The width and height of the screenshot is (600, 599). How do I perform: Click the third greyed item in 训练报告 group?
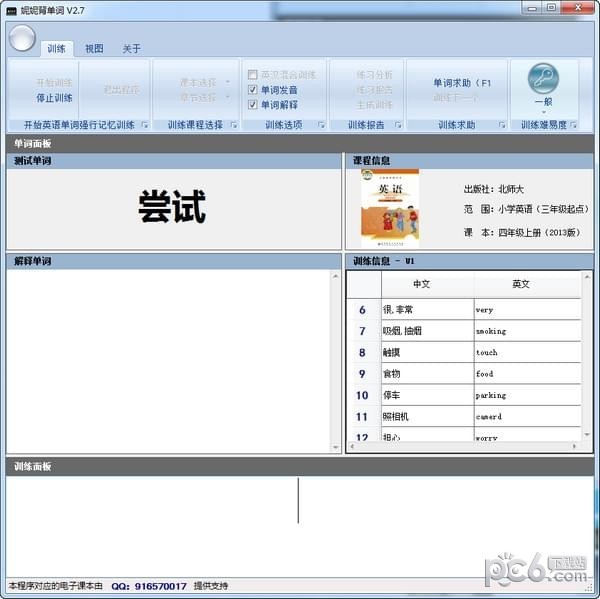(374, 104)
